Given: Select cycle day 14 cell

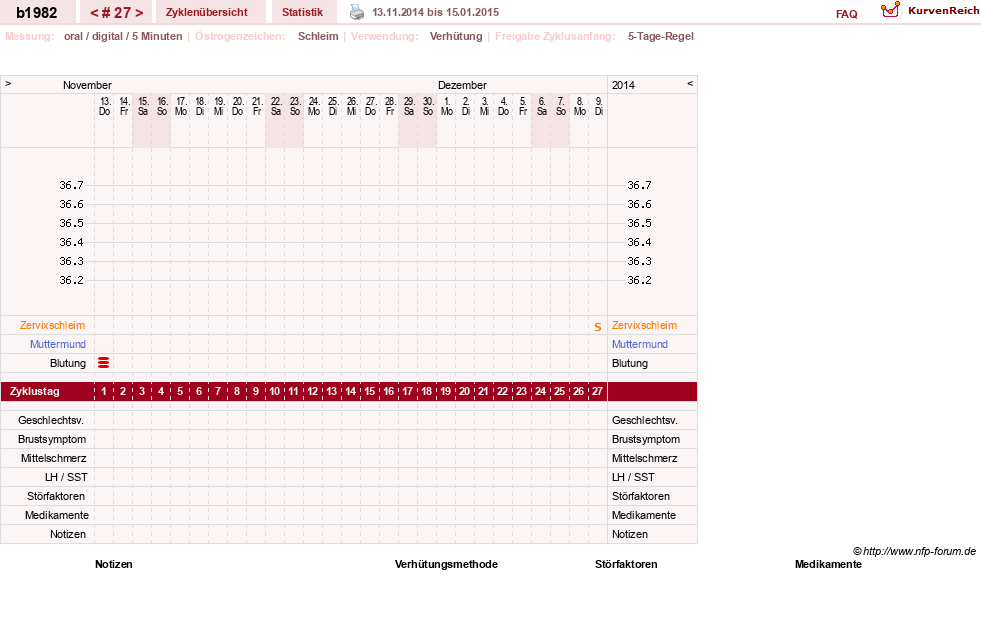Looking at the screenshot, I should click(351, 391).
